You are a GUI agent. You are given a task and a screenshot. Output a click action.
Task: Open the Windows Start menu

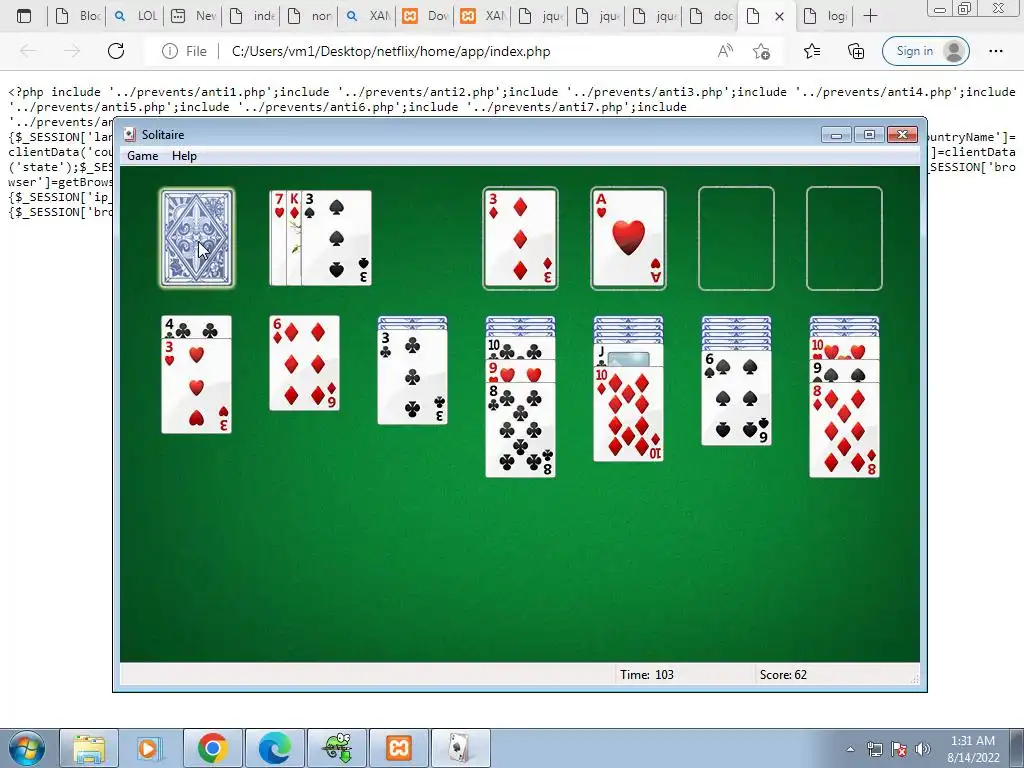[x=26, y=748]
